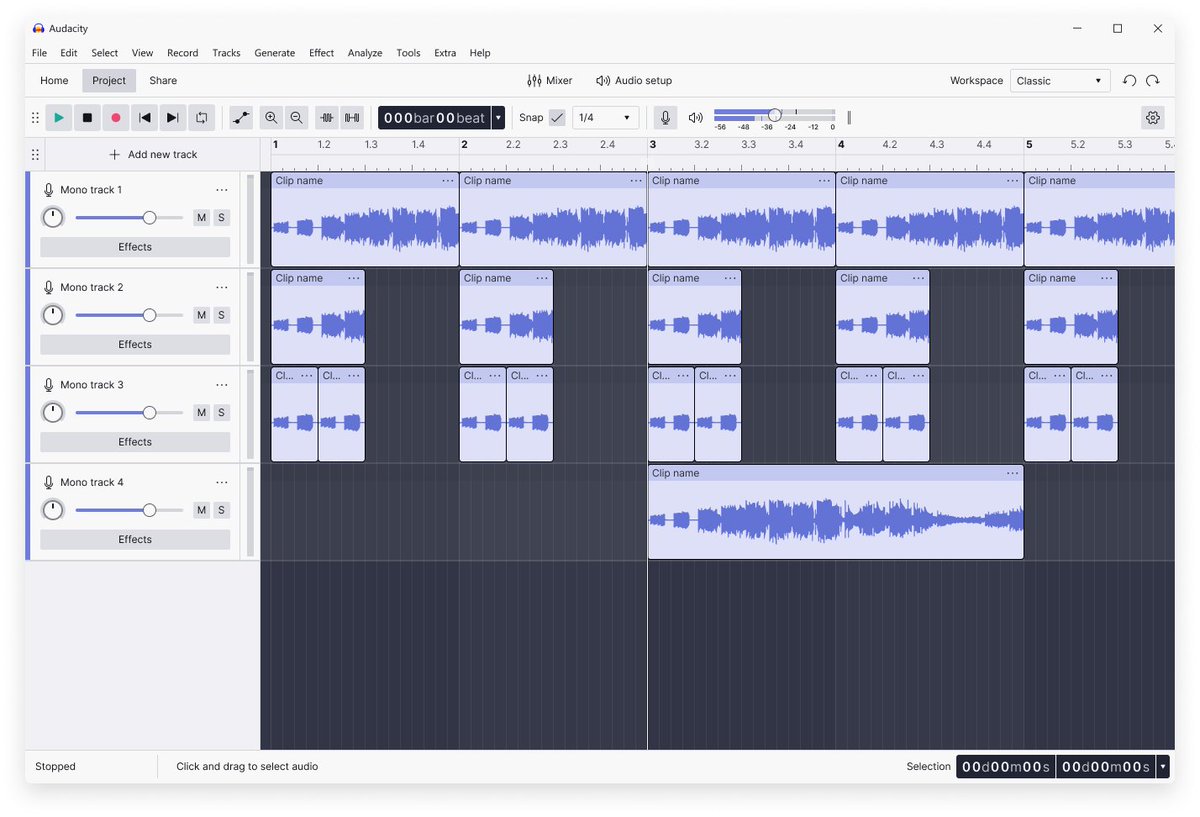Open Effects for Mono track 1

pos(135,247)
